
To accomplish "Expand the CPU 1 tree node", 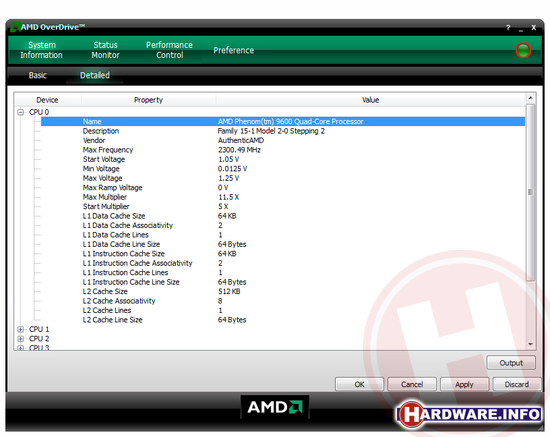I will tap(20, 329).
